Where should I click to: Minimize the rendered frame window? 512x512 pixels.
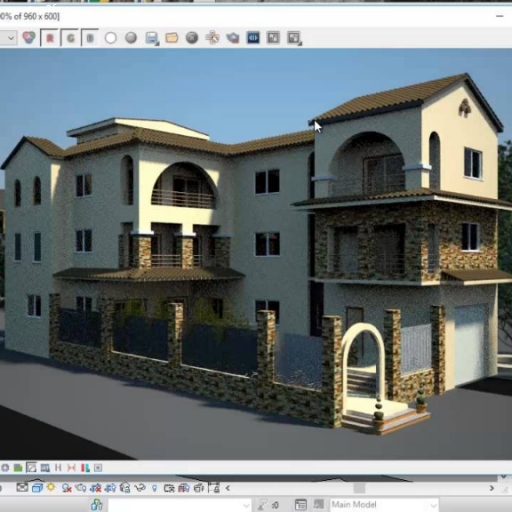499,16
